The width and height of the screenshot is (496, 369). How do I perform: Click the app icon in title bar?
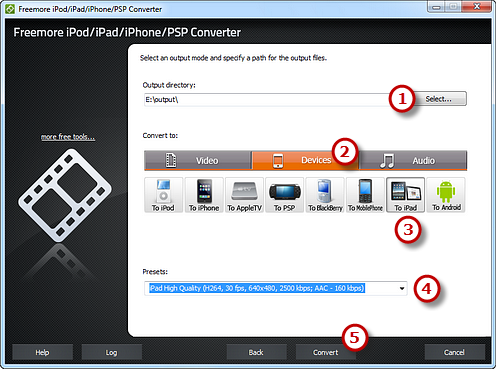[x=10, y=9]
